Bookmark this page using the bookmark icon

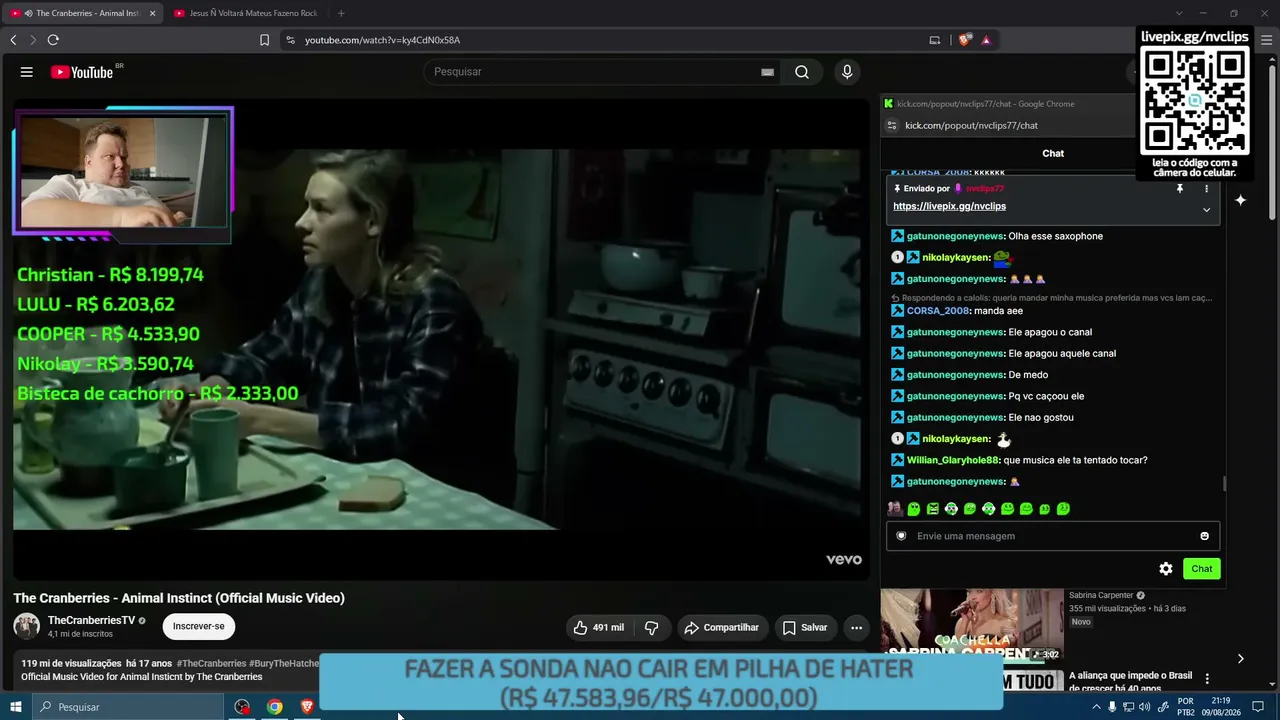[264, 40]
